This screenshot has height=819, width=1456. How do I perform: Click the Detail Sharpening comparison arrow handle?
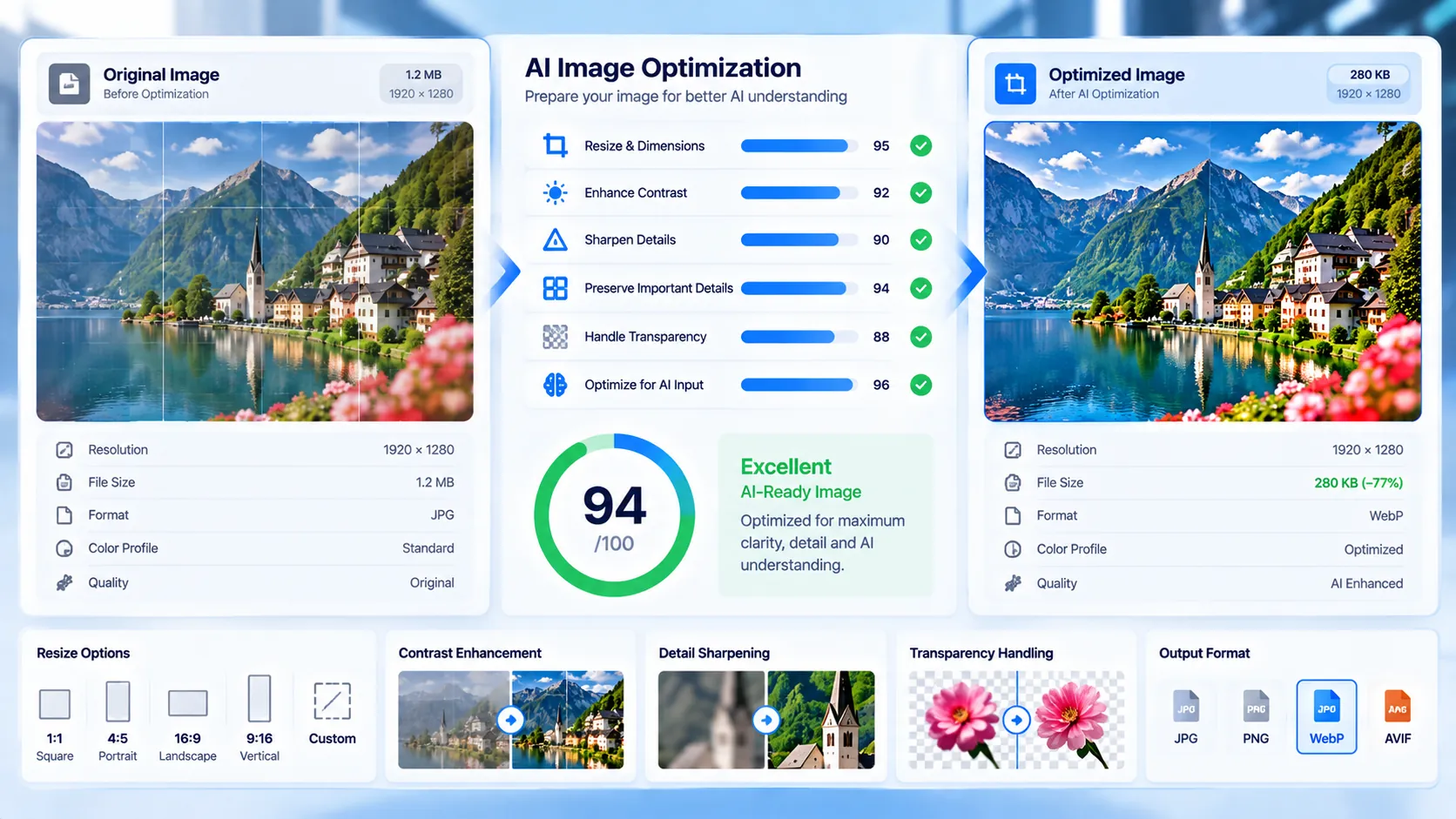(766, 720)
